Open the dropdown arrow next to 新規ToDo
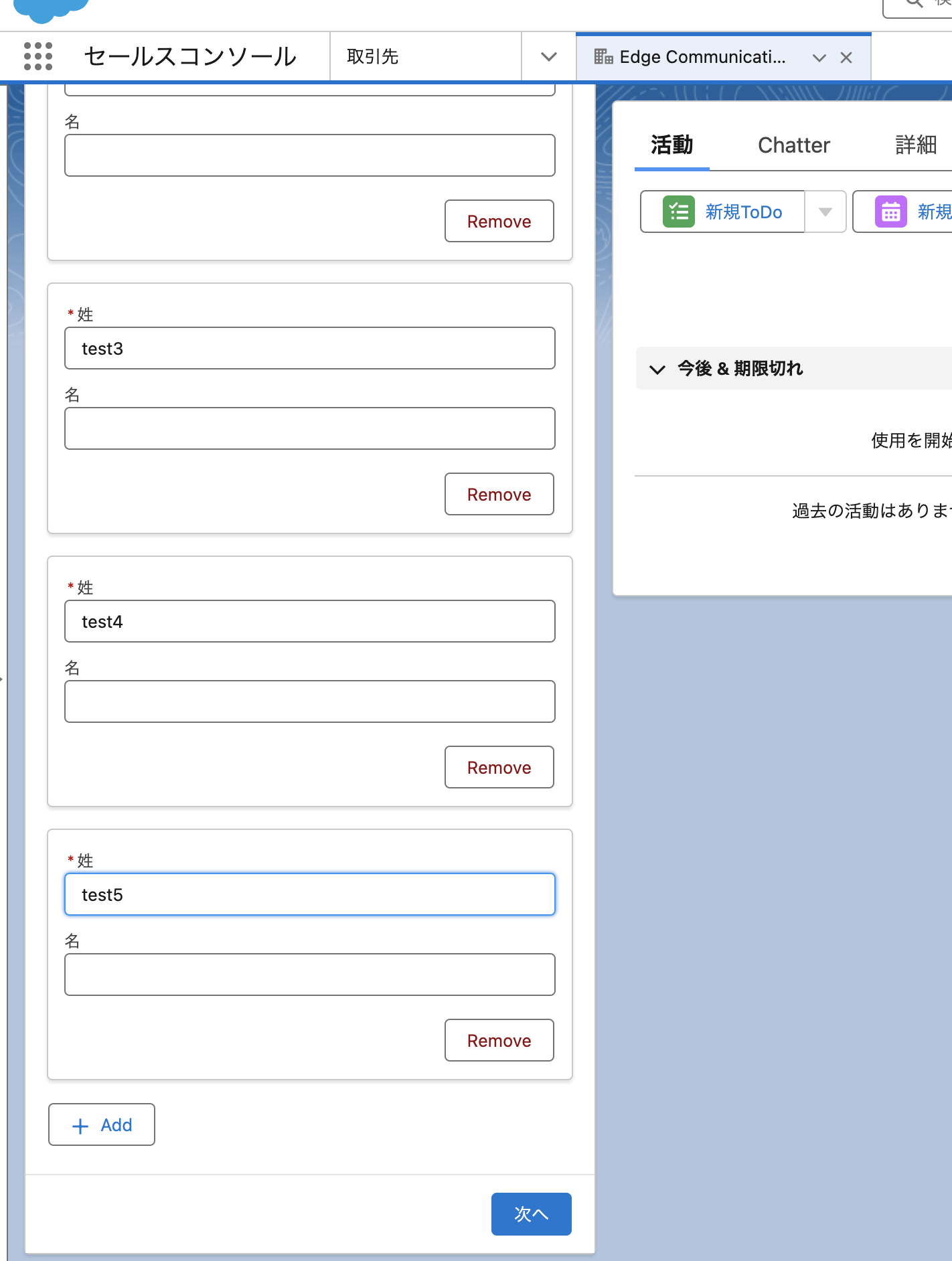Screen dimensions: 952x1261 (825, 212)
